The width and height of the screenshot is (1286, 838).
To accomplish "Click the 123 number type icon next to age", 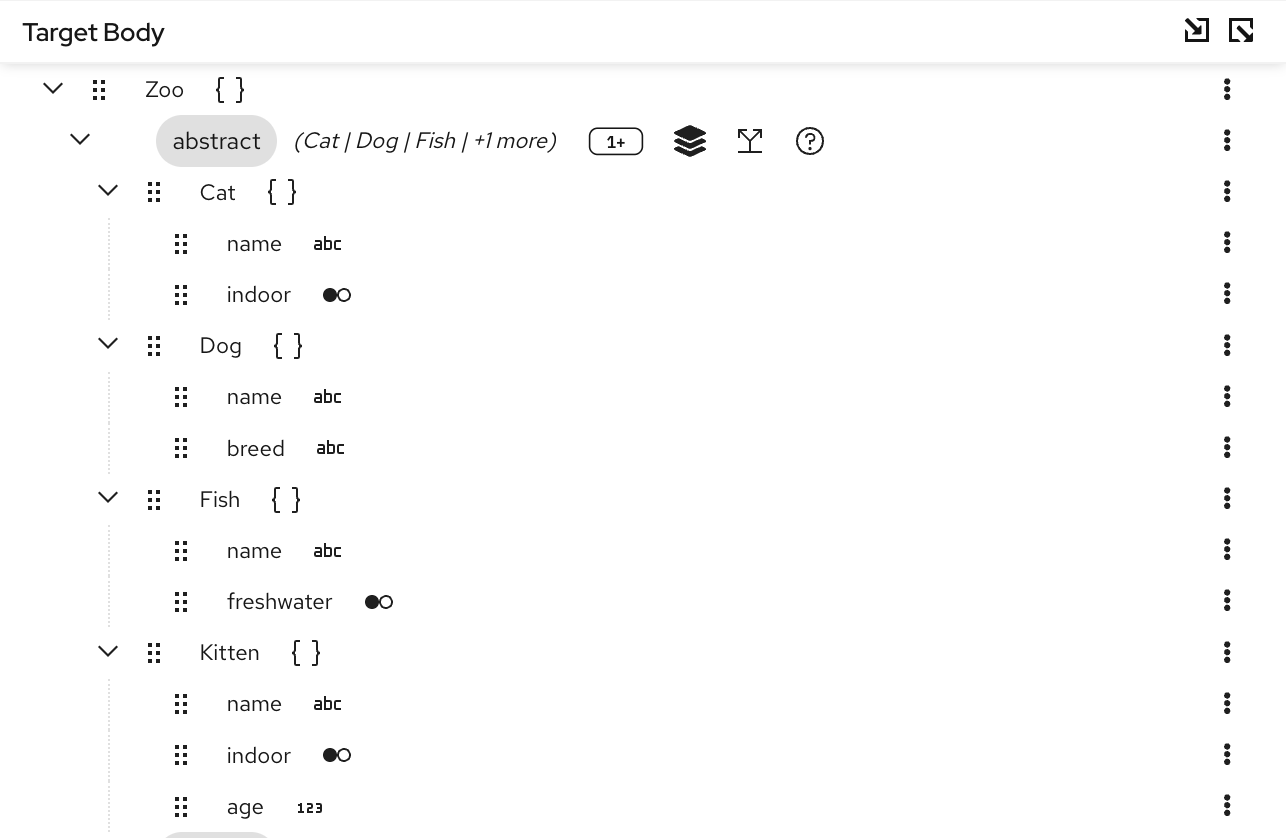I will point(310,807).
